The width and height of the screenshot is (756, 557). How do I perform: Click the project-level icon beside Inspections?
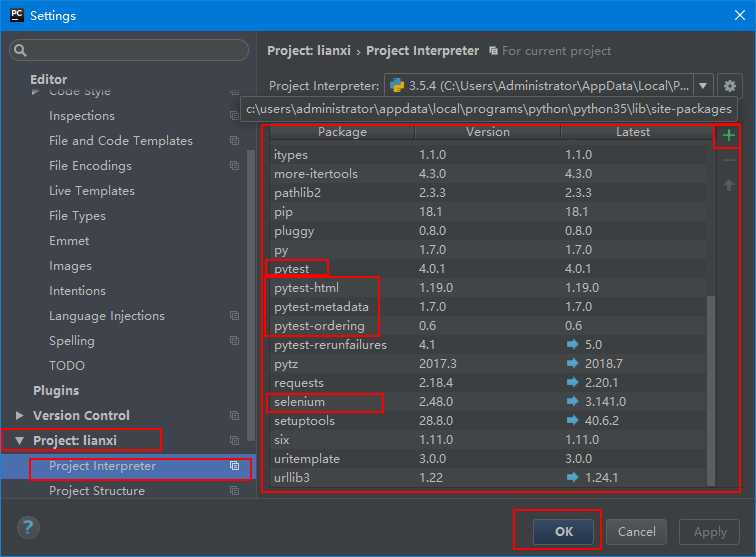coord(234,115)
